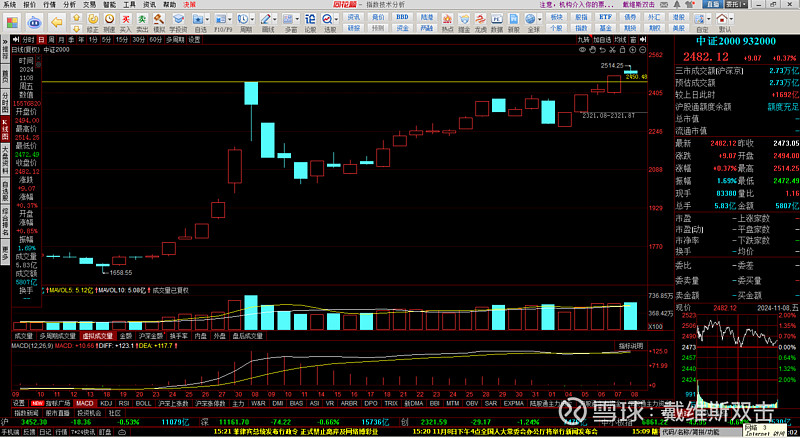This screenshot has height=438, width=800.
Task: Open the 工具 menu
Action: click(x=130, y=5)
